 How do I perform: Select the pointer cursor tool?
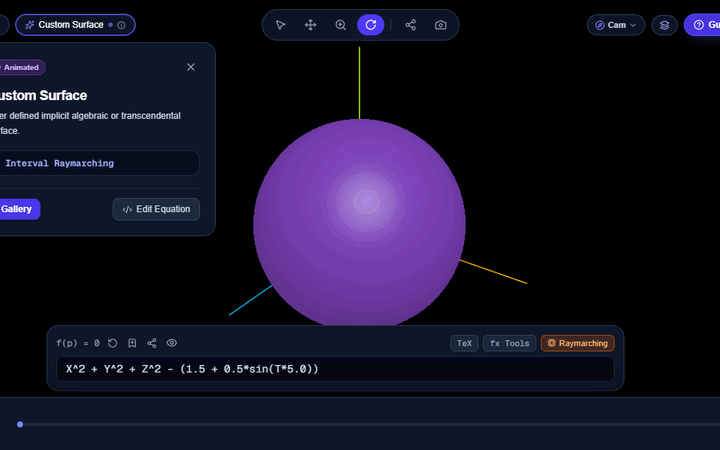[280, 25]
